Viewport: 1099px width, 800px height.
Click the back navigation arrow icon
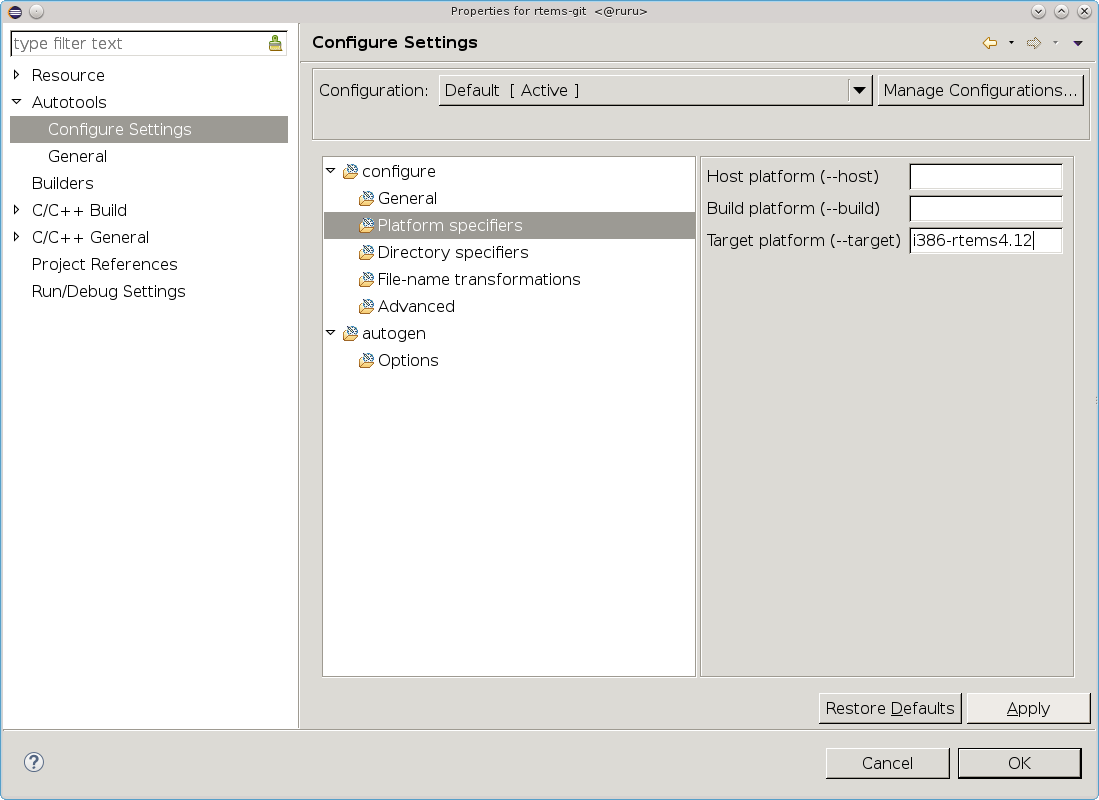pos(990,43)
